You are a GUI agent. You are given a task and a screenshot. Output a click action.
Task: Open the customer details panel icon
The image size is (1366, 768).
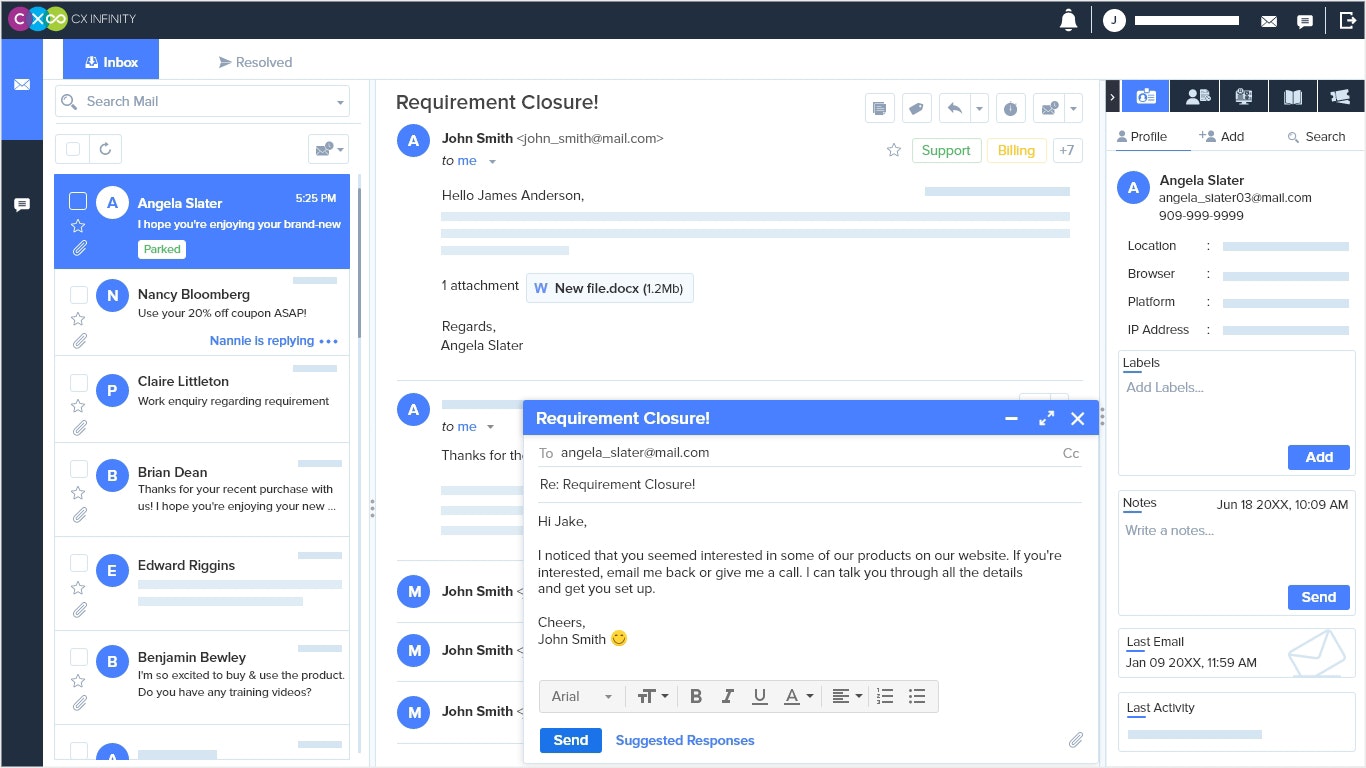(x=1196, y=96)
